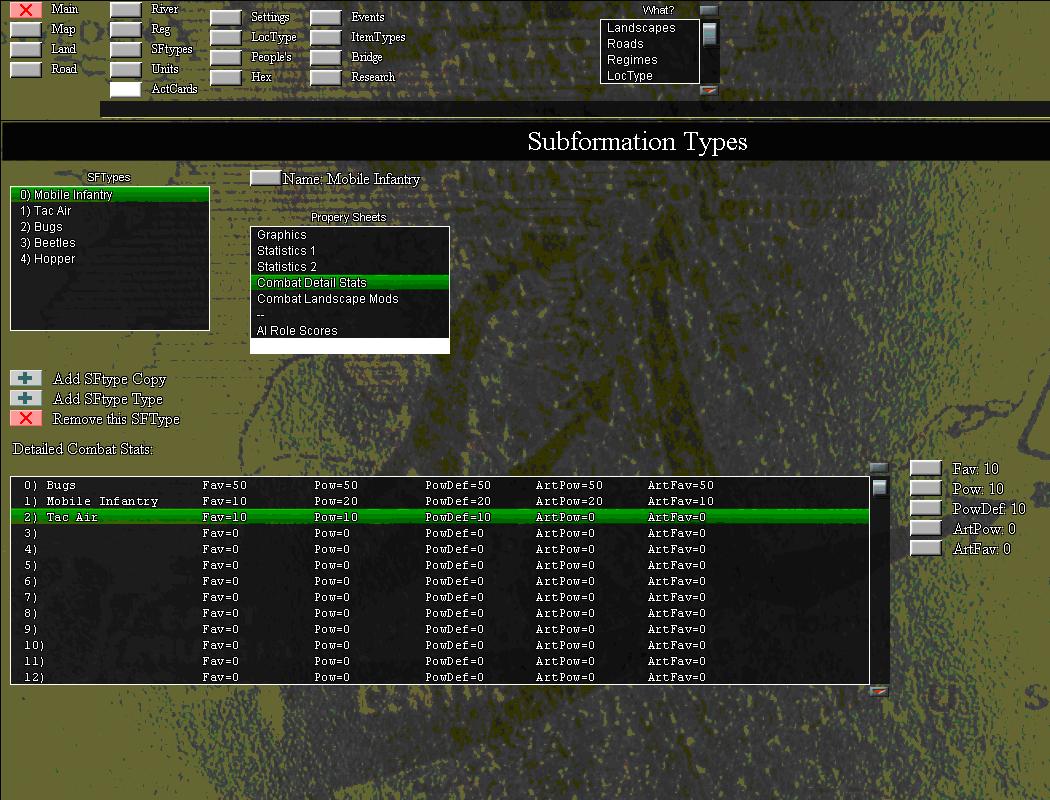Select 1) Mobile Infantry combat stats row
Viewport: 1050px width, 800px height.
tap(440, 501)
